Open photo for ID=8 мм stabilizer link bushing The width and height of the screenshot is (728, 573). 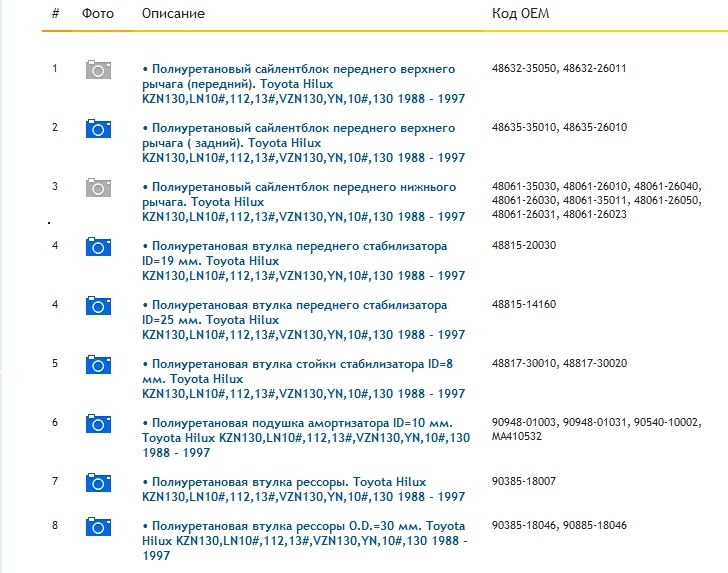[98, 365]
